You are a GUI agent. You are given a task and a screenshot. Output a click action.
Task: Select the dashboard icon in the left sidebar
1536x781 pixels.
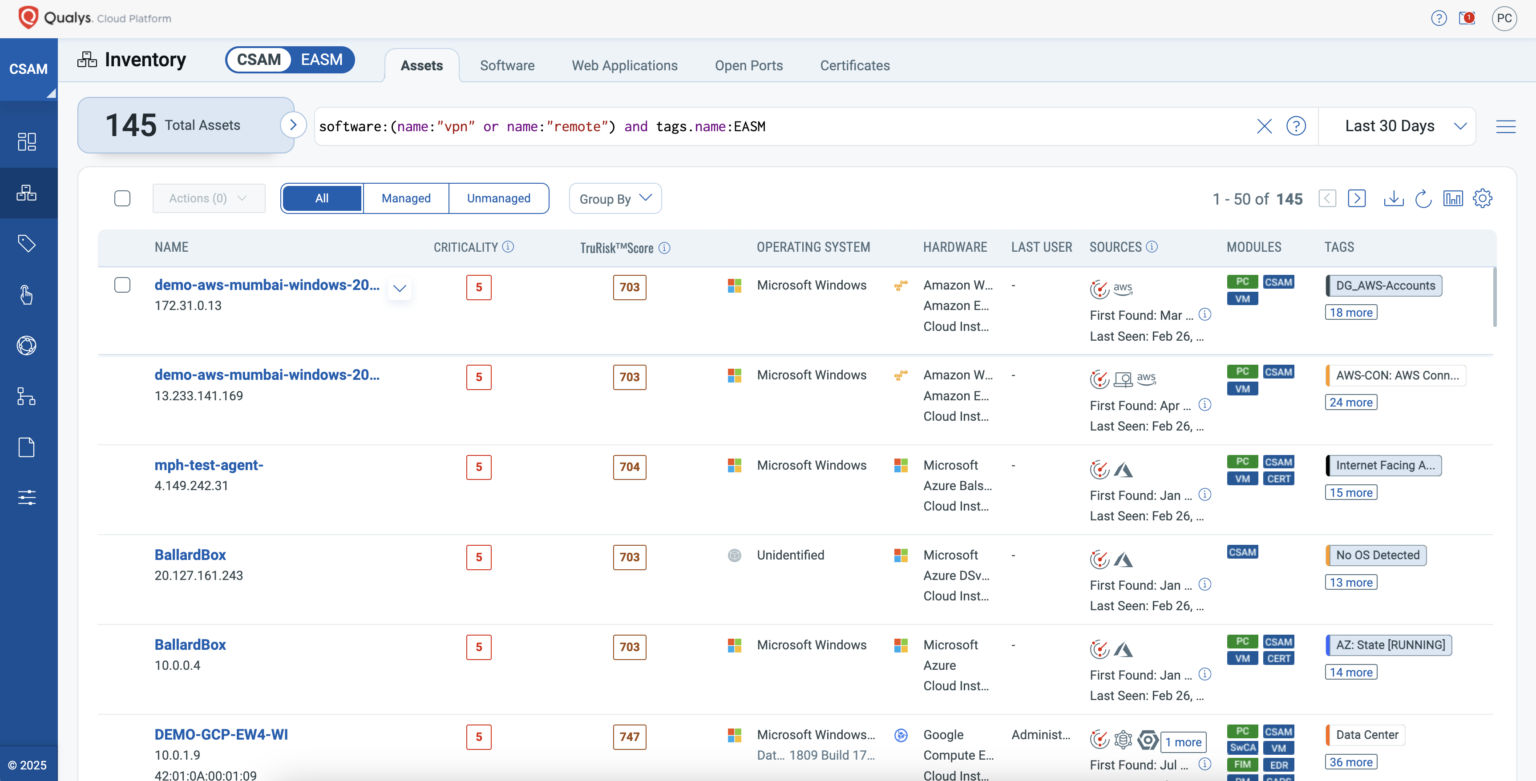tap(29, 140)
